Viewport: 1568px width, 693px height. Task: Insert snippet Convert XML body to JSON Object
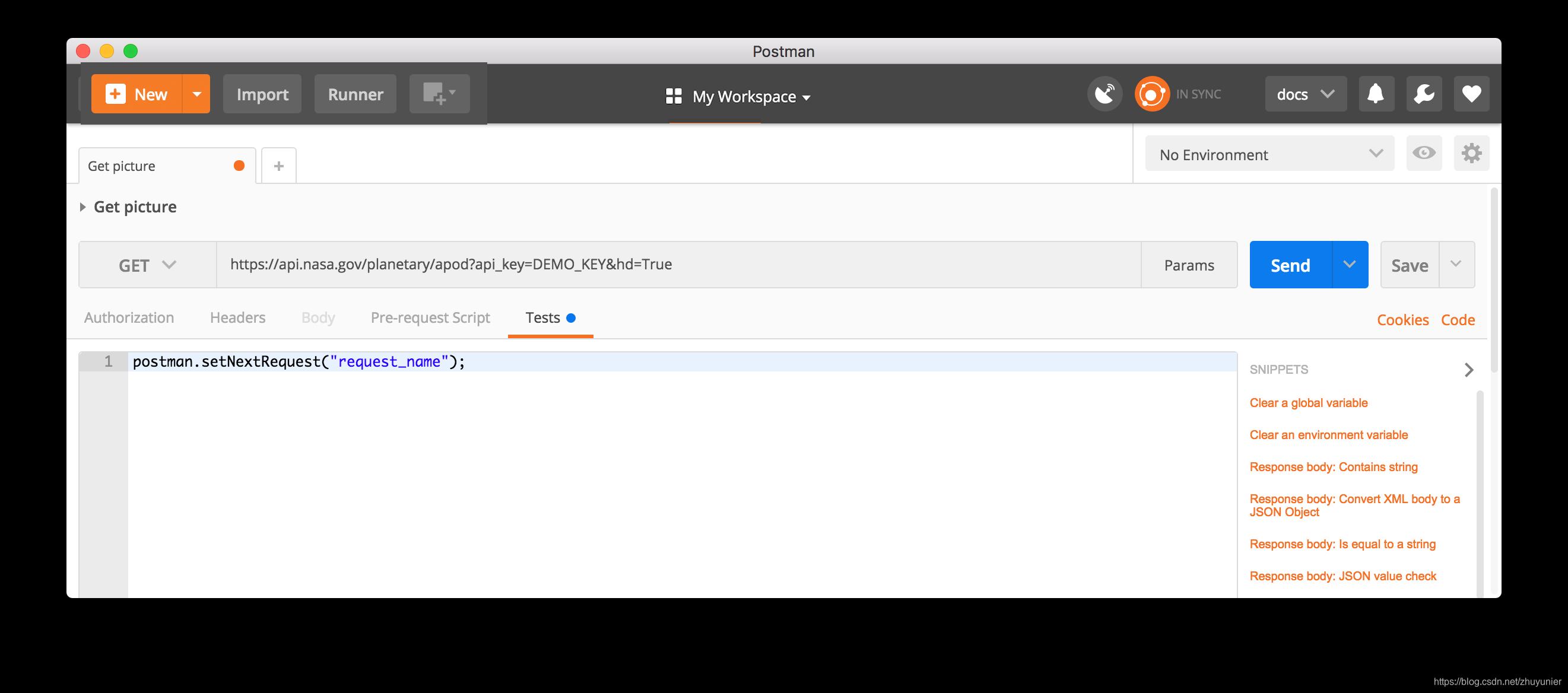(1354, 505)
